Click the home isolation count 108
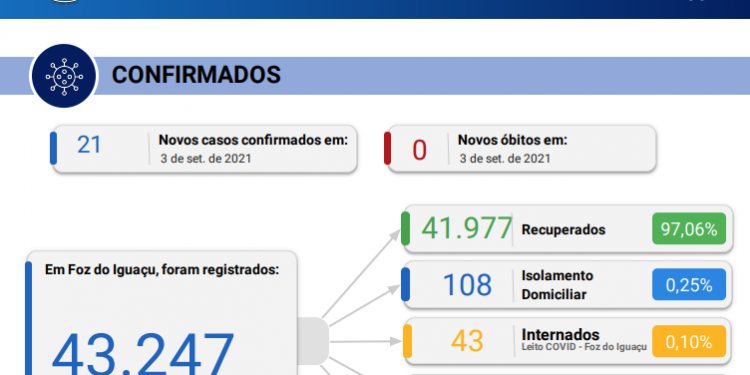750x375 pixels. click(467, 285)
